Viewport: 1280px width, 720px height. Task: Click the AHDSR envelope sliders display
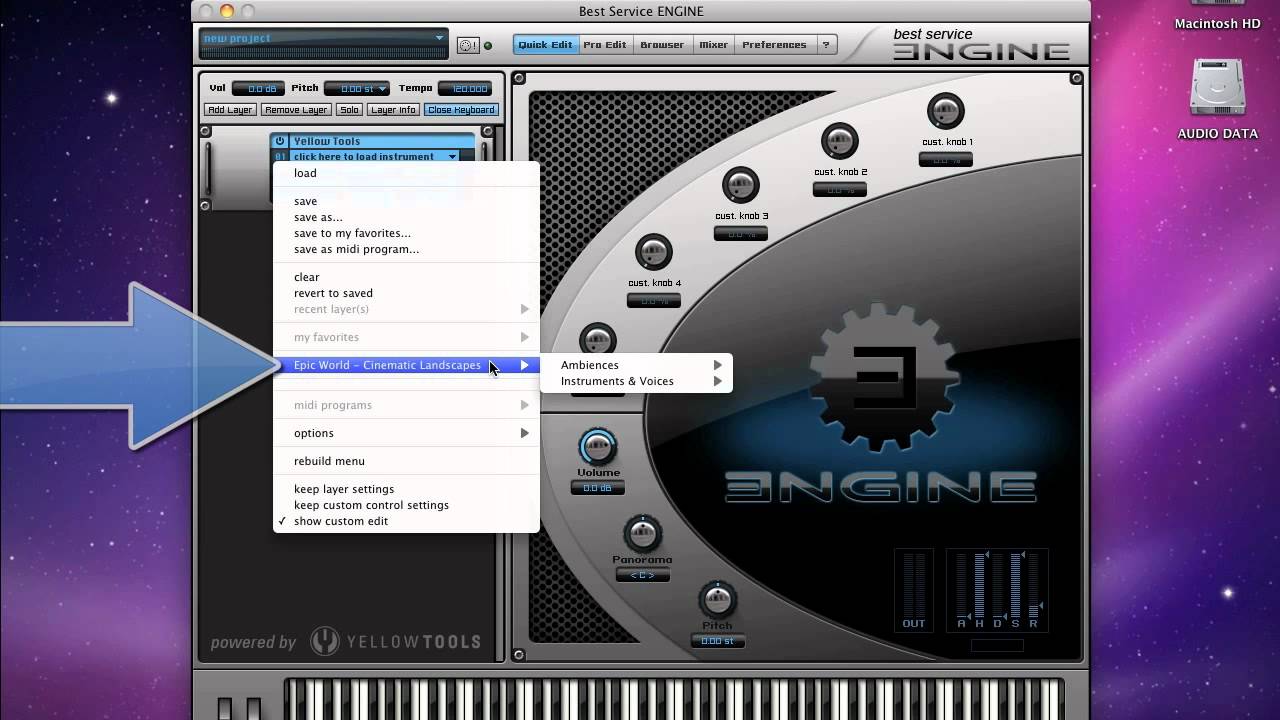[997, 591]
